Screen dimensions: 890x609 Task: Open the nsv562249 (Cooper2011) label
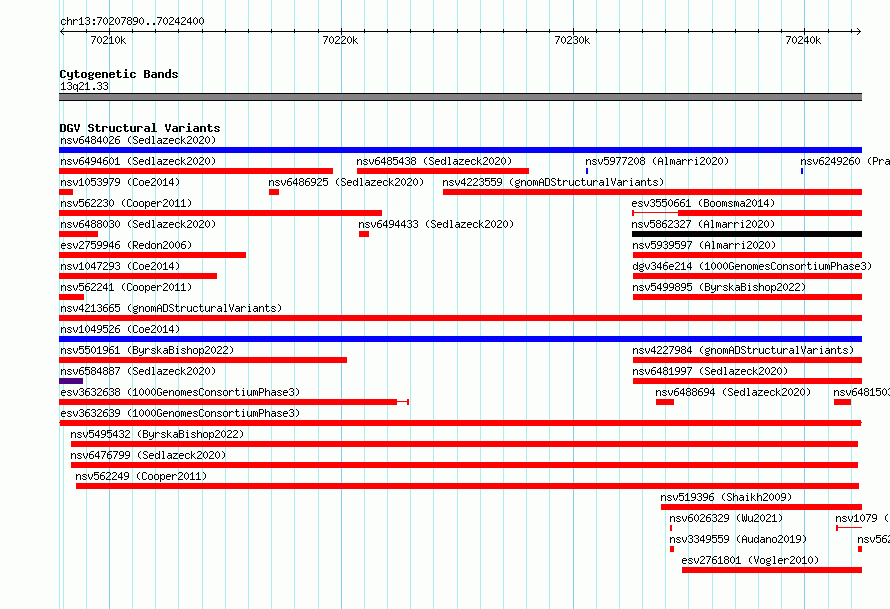(x=141, y=476)
